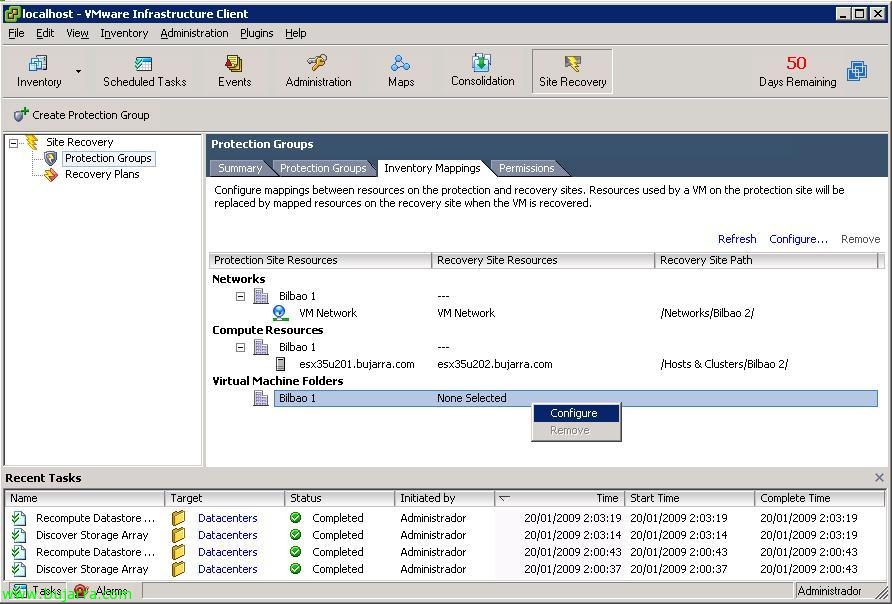Click the Bilbao 1 datacenter icon under Networks
Screen dimensions: 892x604
261,296
